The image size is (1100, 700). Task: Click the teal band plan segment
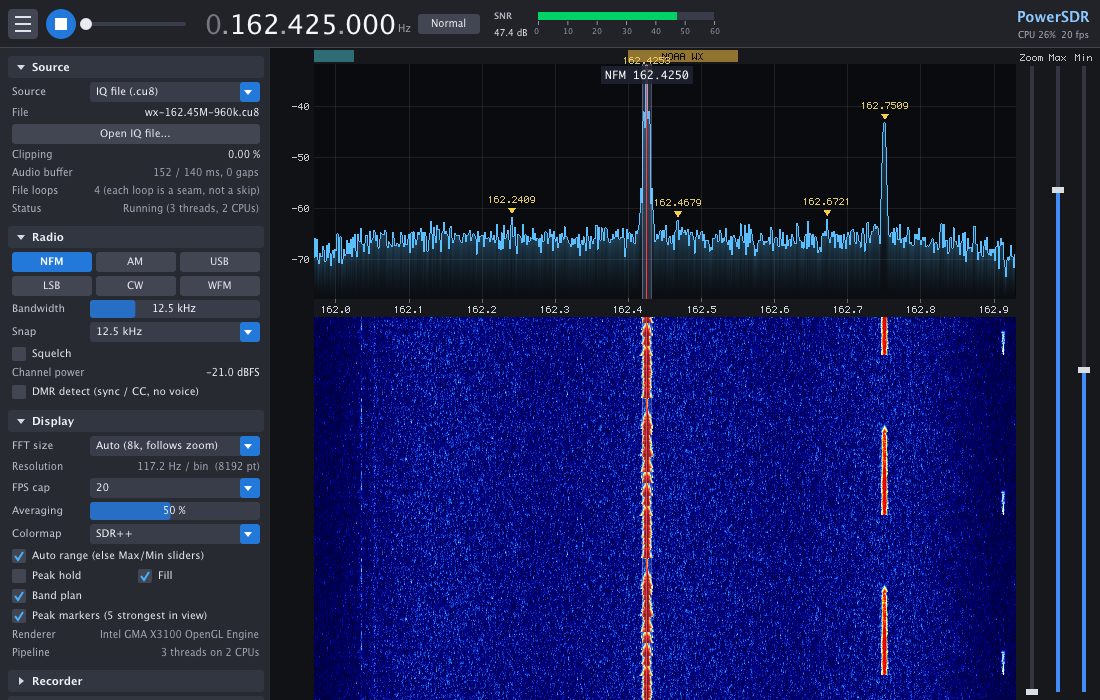coord(334,56)
